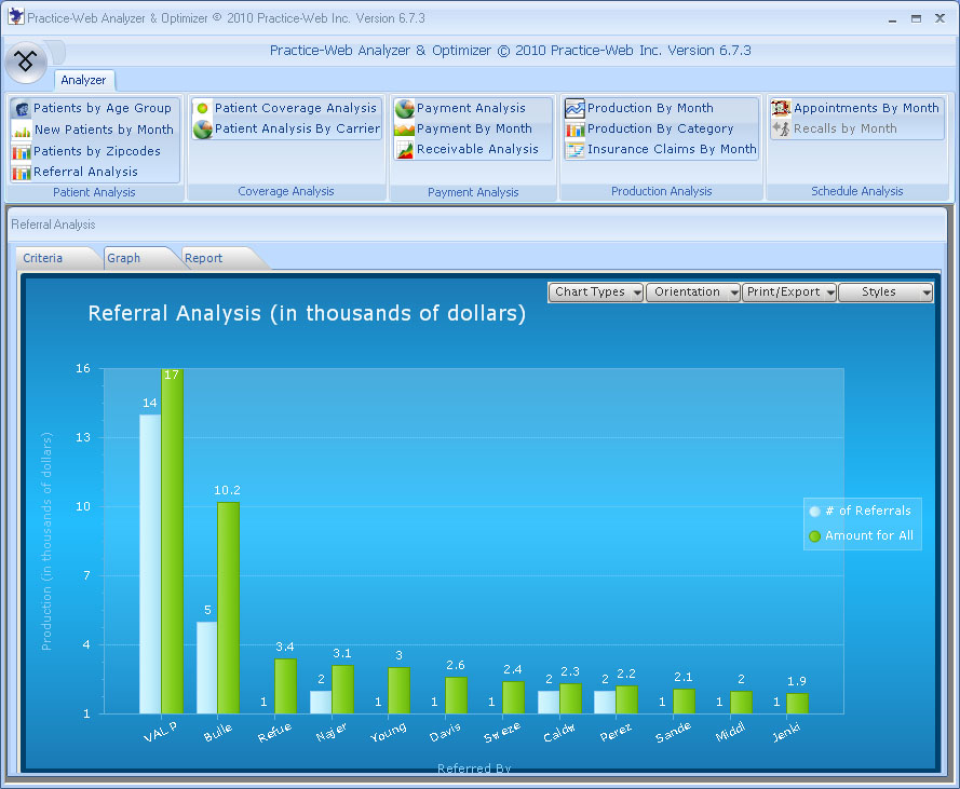This screenshot has width=960, height=789.
Task: Toggle the # of Referrals legend entry
Action: tap(860, 510)
